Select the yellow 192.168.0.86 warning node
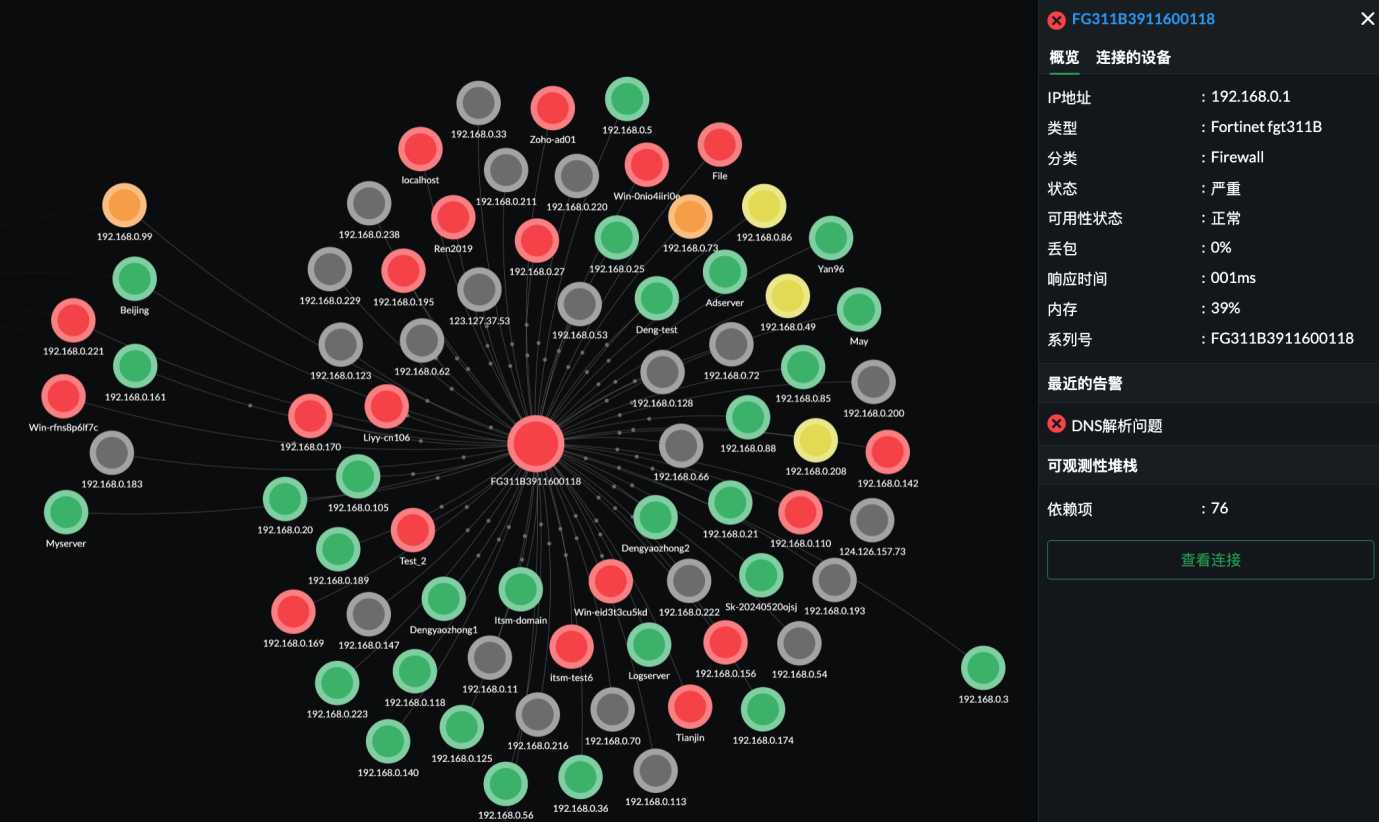This screenshot has width=1379, height=822. (764, 205)
